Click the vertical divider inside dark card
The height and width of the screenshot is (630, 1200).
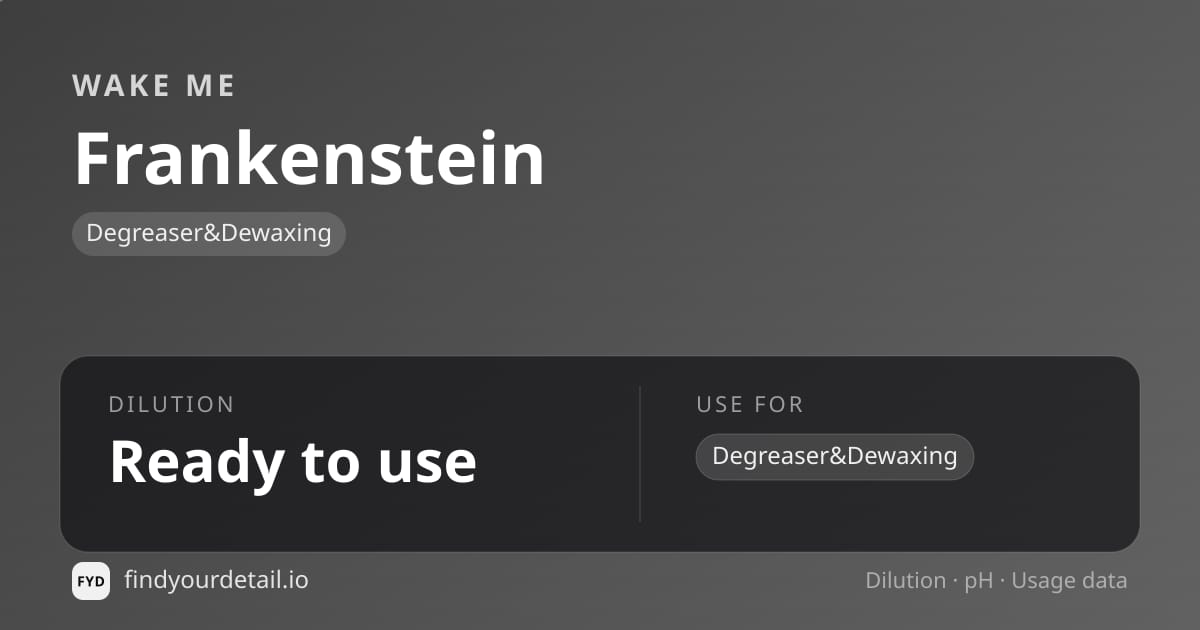640,454
